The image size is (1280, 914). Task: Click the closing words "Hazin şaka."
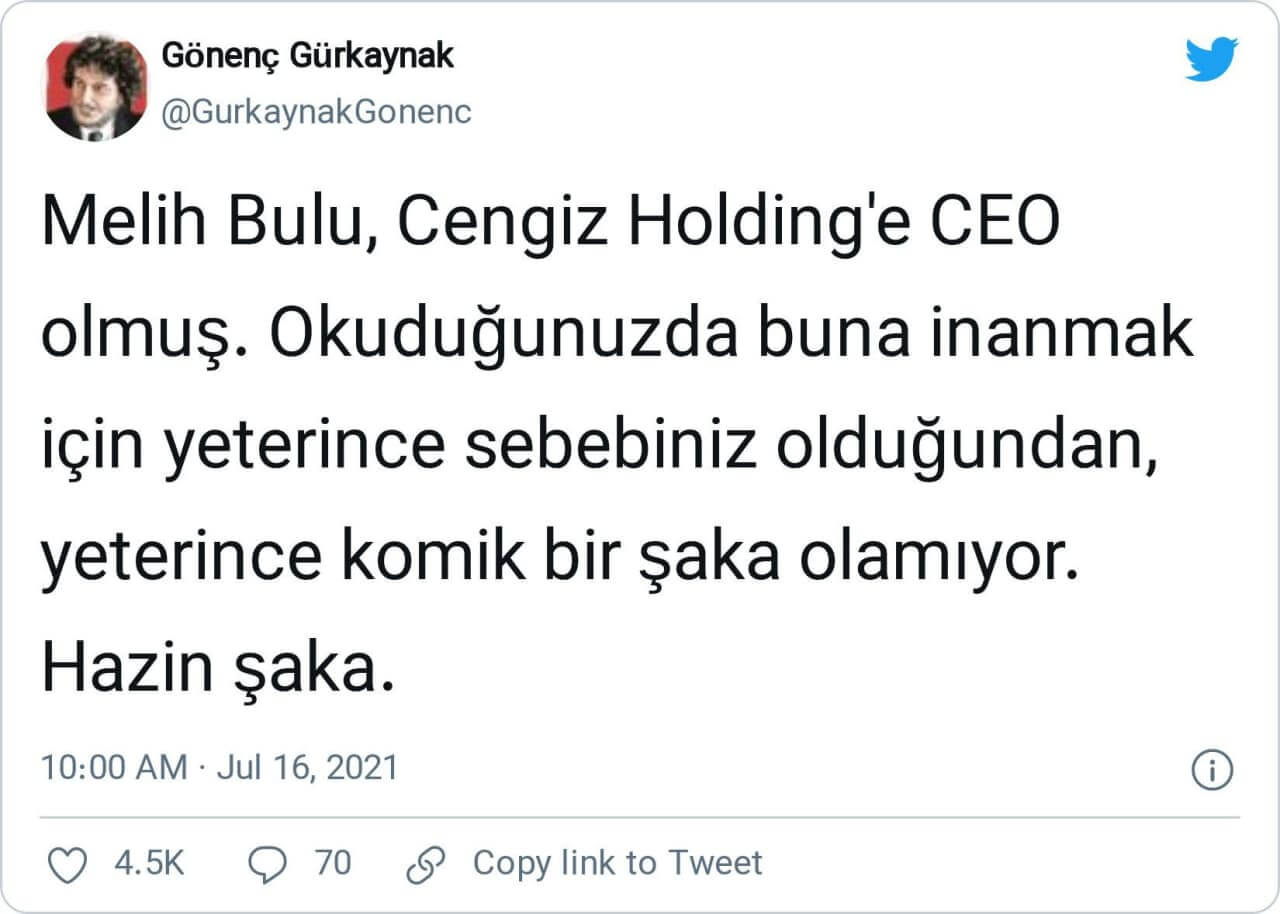click(212, 669)
